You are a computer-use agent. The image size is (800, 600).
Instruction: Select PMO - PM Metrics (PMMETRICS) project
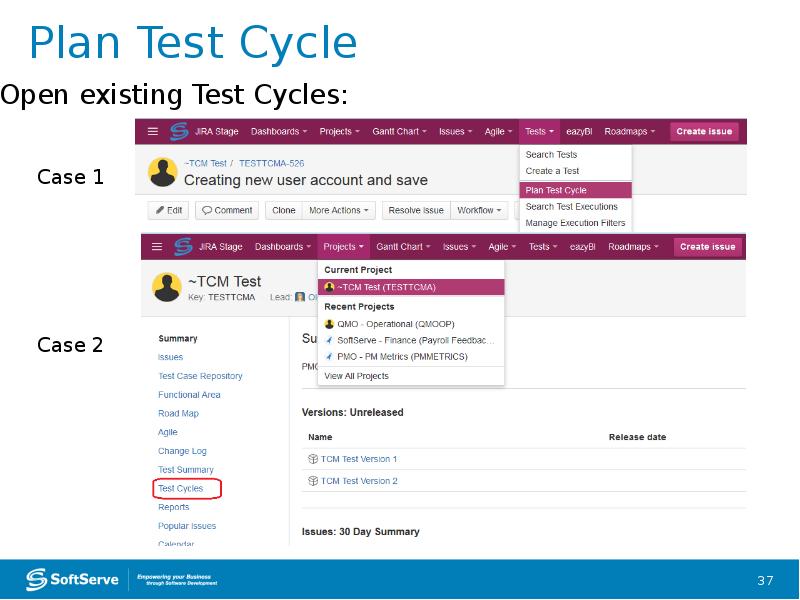pos(411,357)
